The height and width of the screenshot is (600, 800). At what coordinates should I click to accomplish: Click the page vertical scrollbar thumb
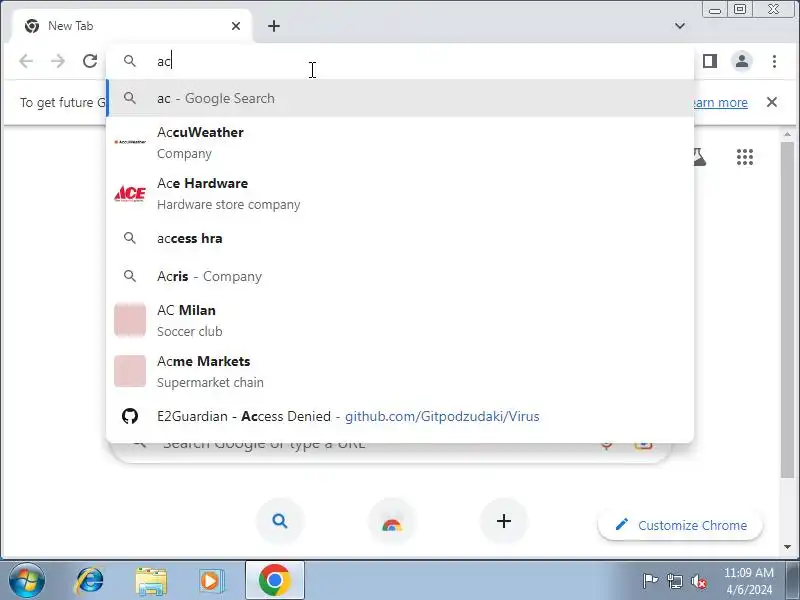[x=787, y=310]
